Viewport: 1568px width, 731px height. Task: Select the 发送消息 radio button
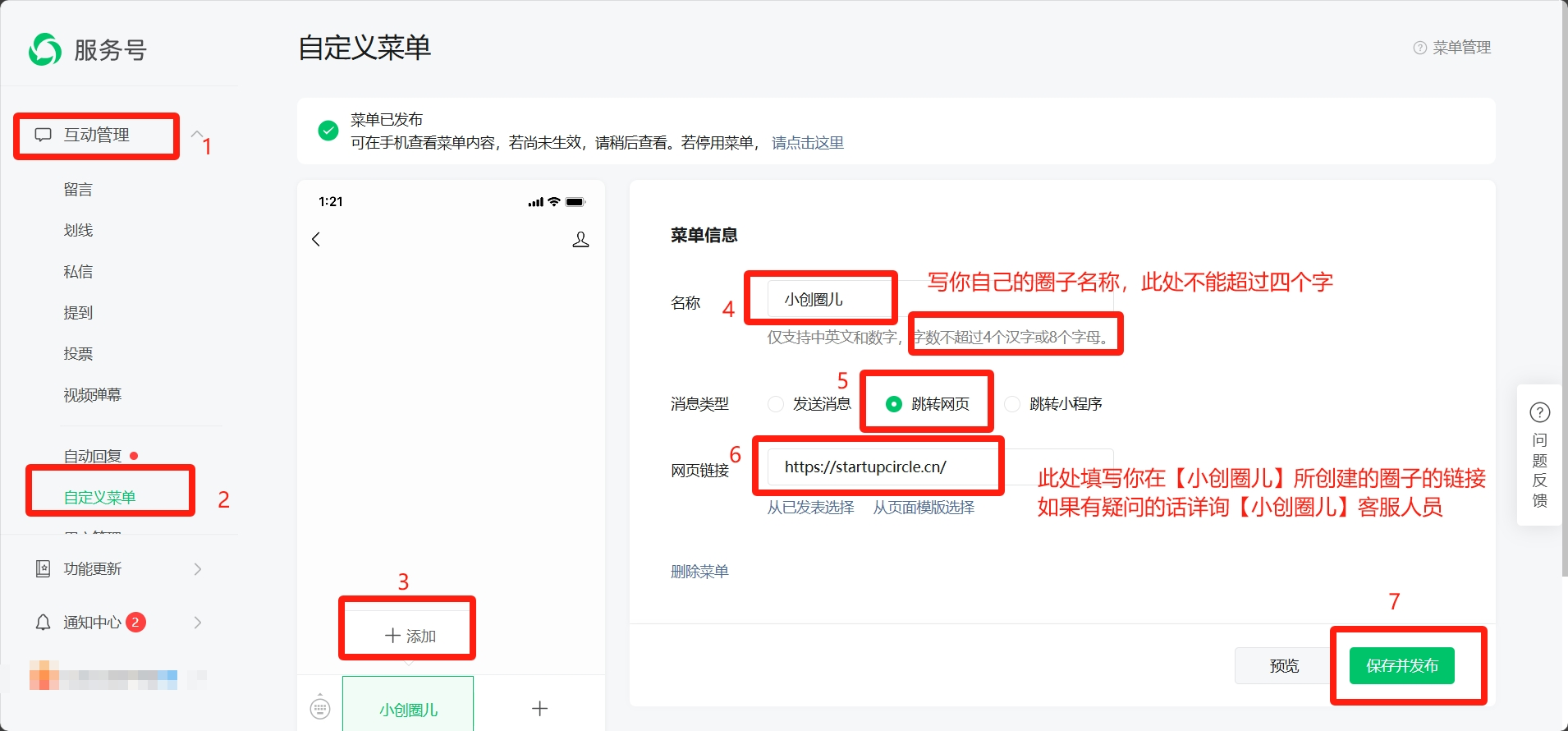point(775,404)
